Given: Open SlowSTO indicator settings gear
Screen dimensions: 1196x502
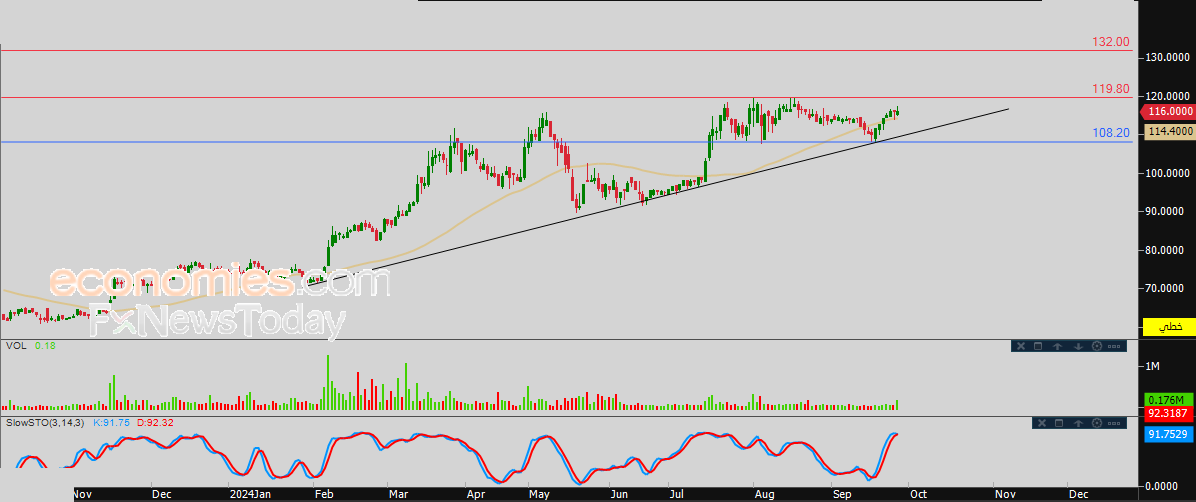Looking at the screenshot, I should [x=1097, y=423].
